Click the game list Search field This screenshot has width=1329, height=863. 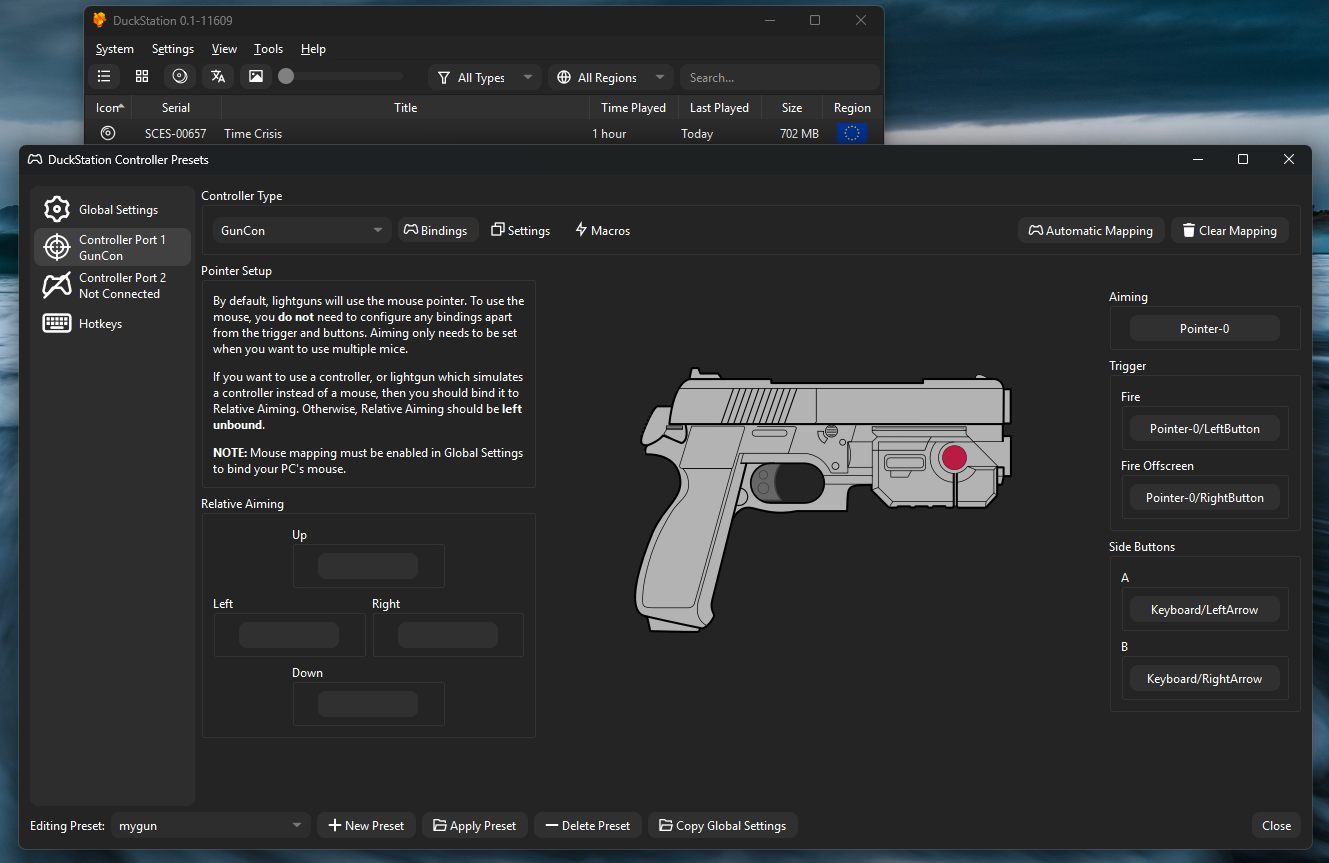pos(779,77)
